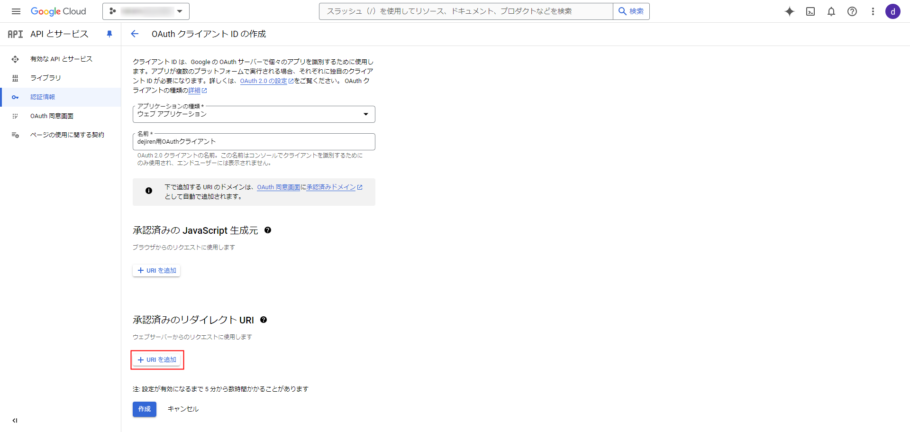Unpin the API とサービス sidebar pin

click(110, 33)
